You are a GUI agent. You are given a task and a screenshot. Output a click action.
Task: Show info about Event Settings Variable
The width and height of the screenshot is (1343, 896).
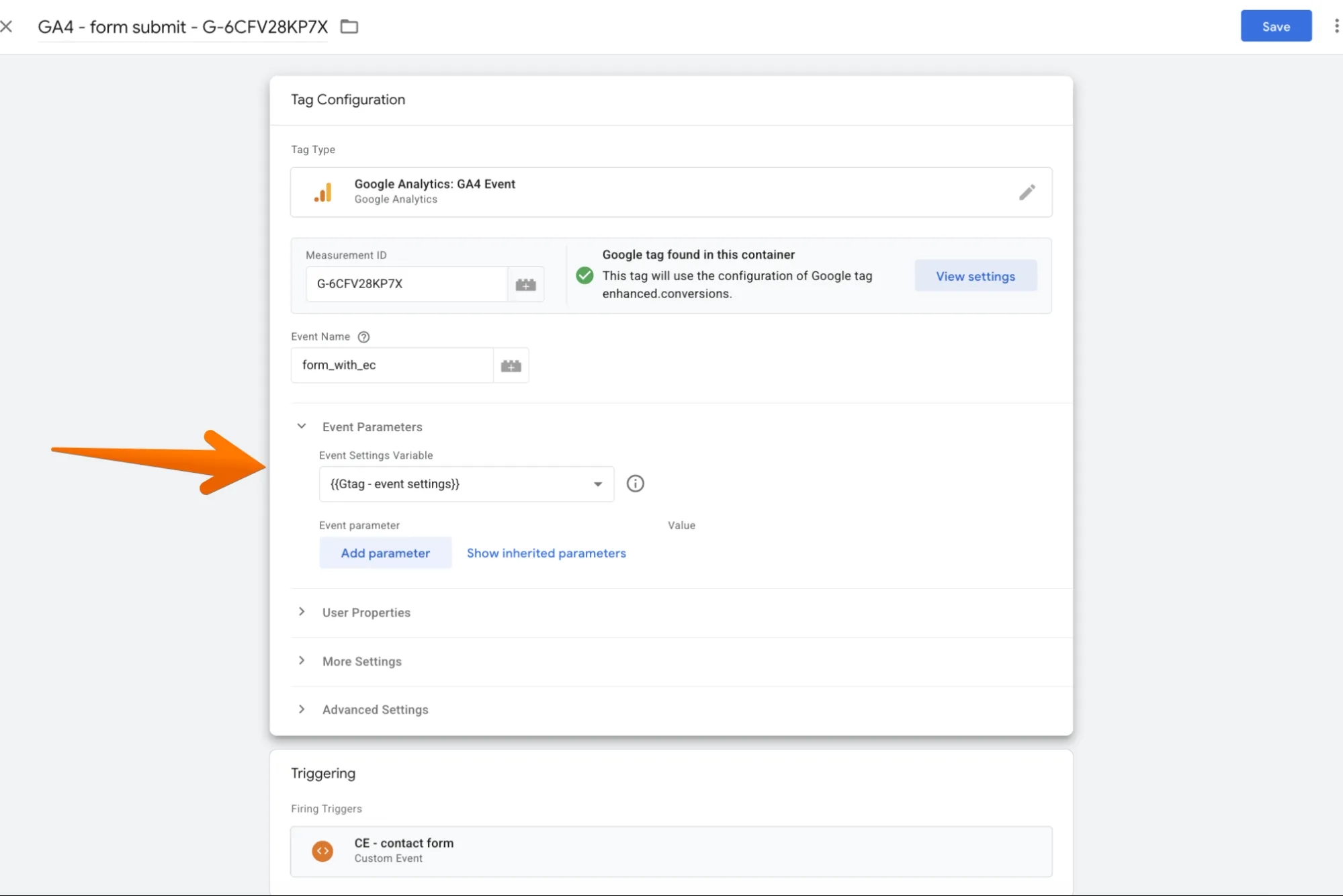click(x=635, y=484)
